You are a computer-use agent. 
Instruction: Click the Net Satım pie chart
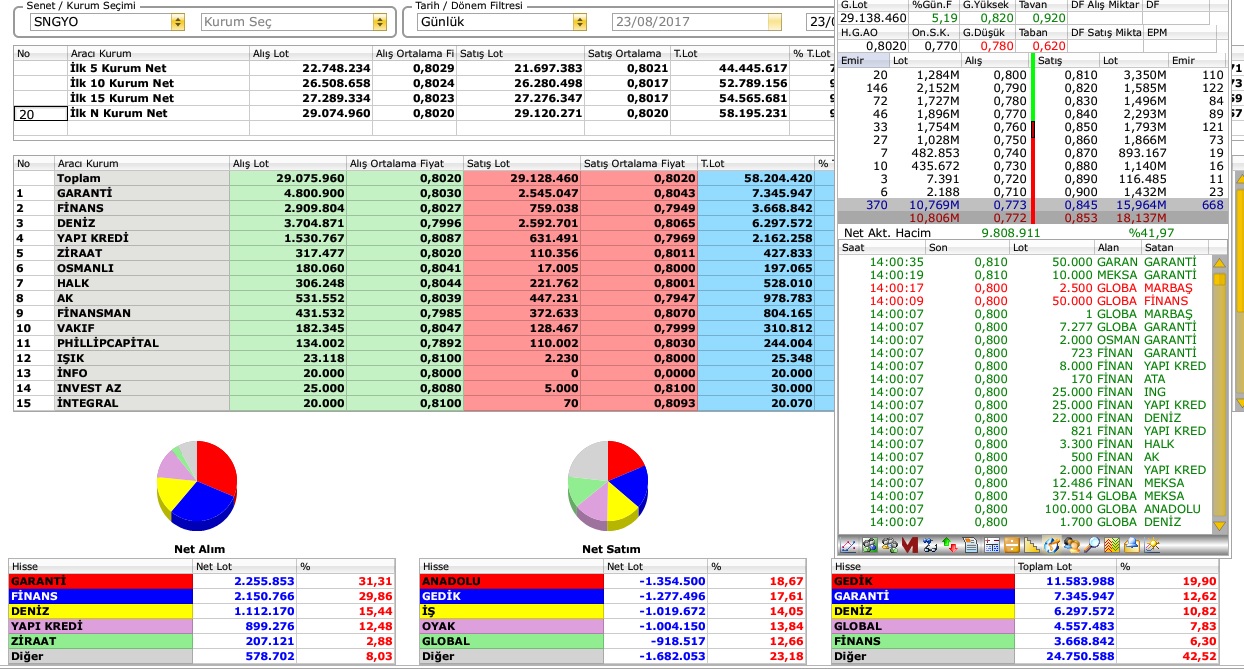(x=607, y=484)
